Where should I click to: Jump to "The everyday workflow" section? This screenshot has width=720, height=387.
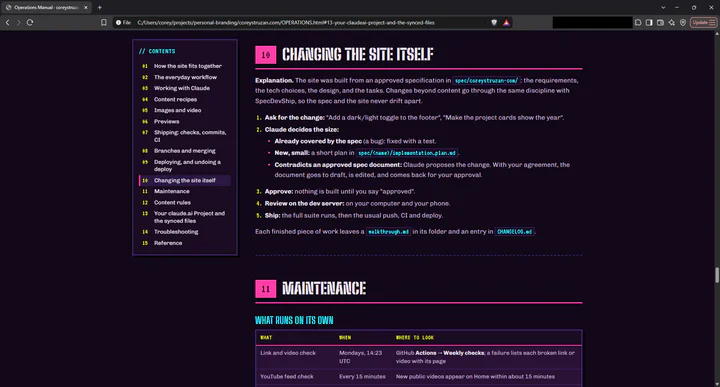point(185,77)
